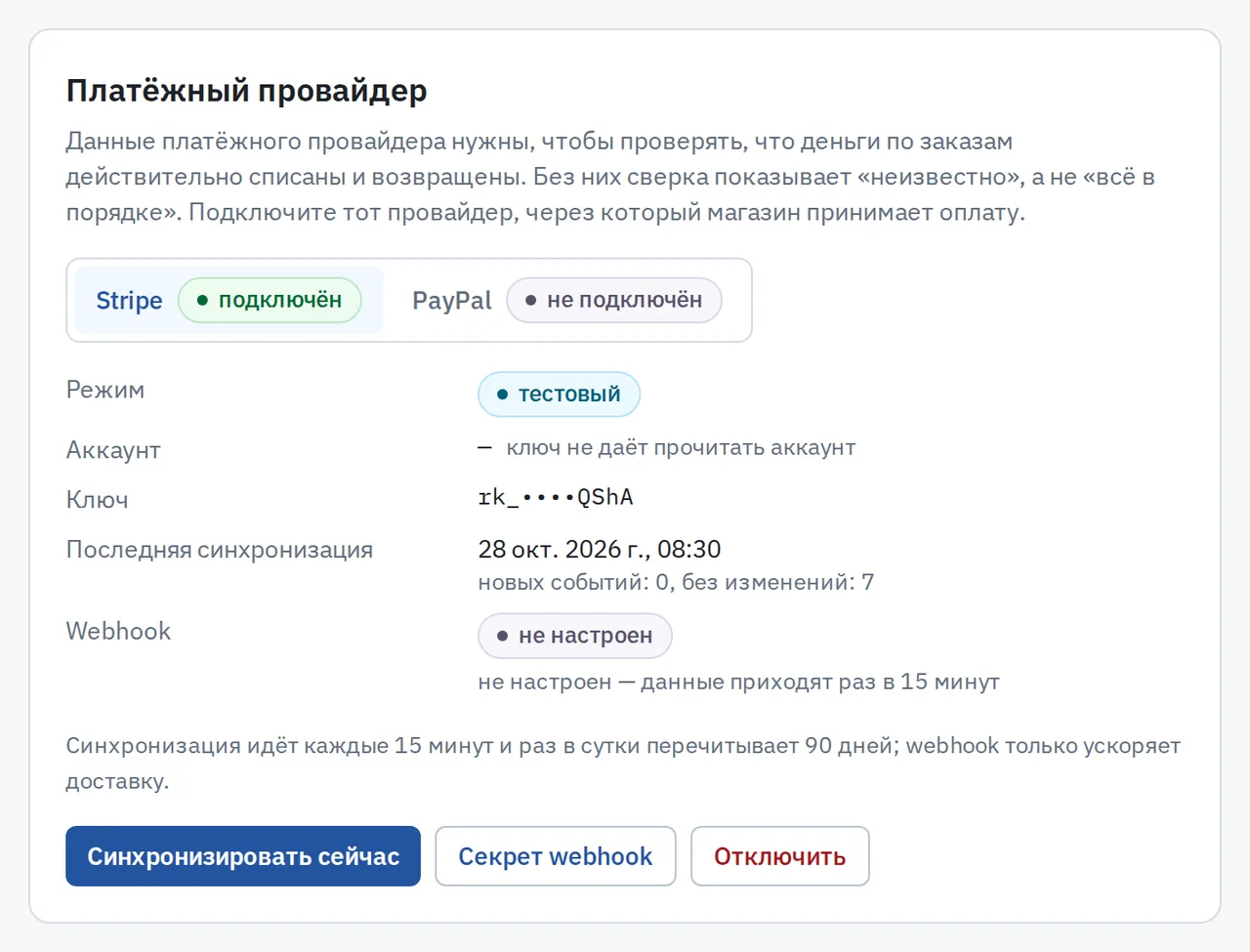Click the heading «Платёжный провайдер»
The height and width of the screenshot is (952, 1250).
tap(247, 91)
